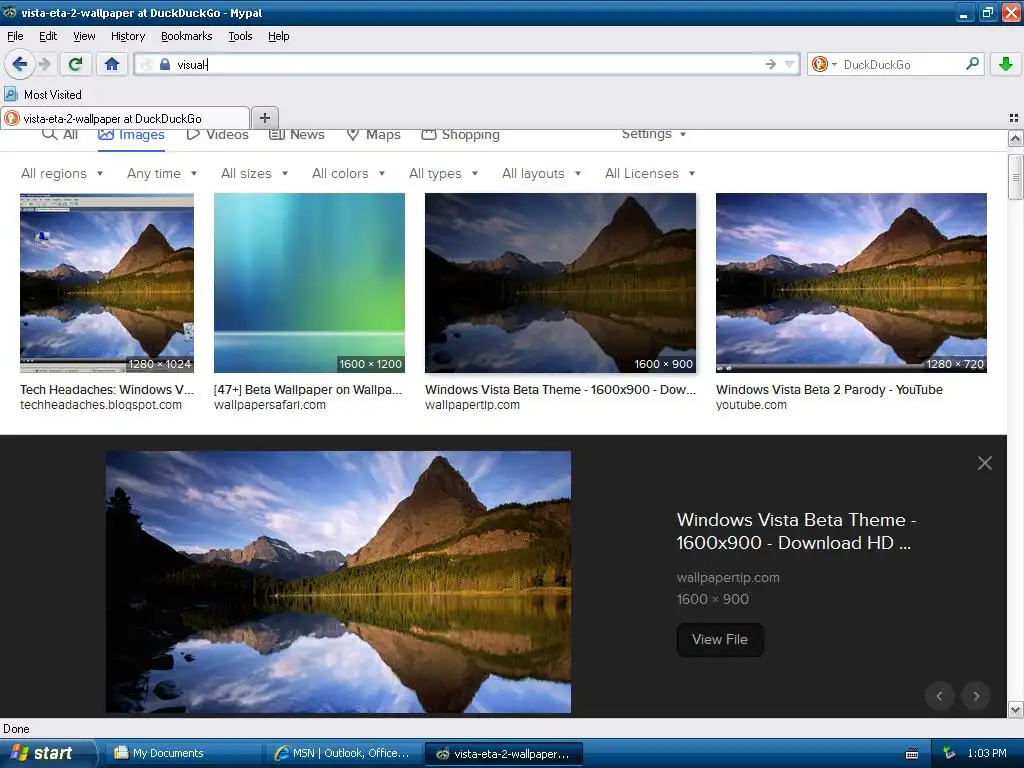The width and height of the screenshot is (1024, 768).
Task: Click the magnifier icon in search box
Action: (x=972, y=64)
